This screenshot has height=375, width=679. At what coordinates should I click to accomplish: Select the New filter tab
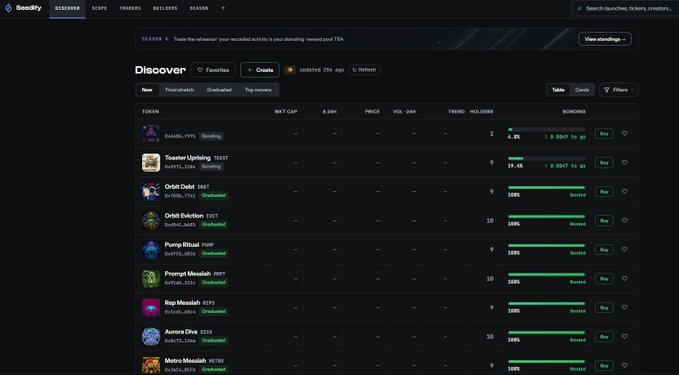(147, 90)
